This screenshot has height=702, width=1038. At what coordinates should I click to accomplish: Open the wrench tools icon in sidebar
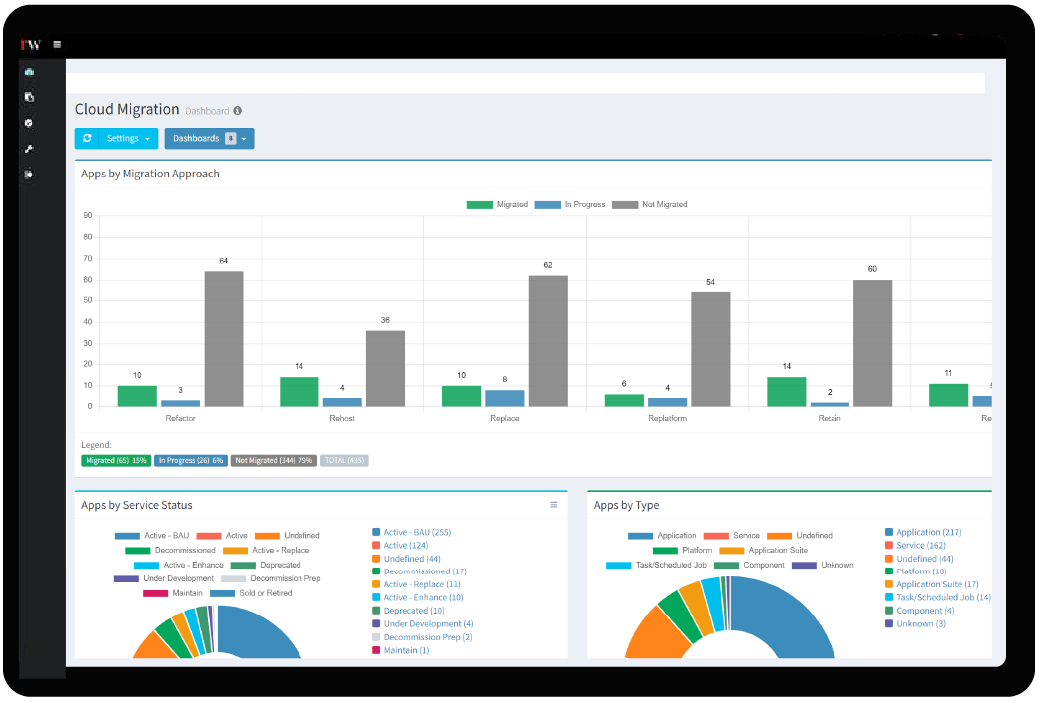click(29, 149)
